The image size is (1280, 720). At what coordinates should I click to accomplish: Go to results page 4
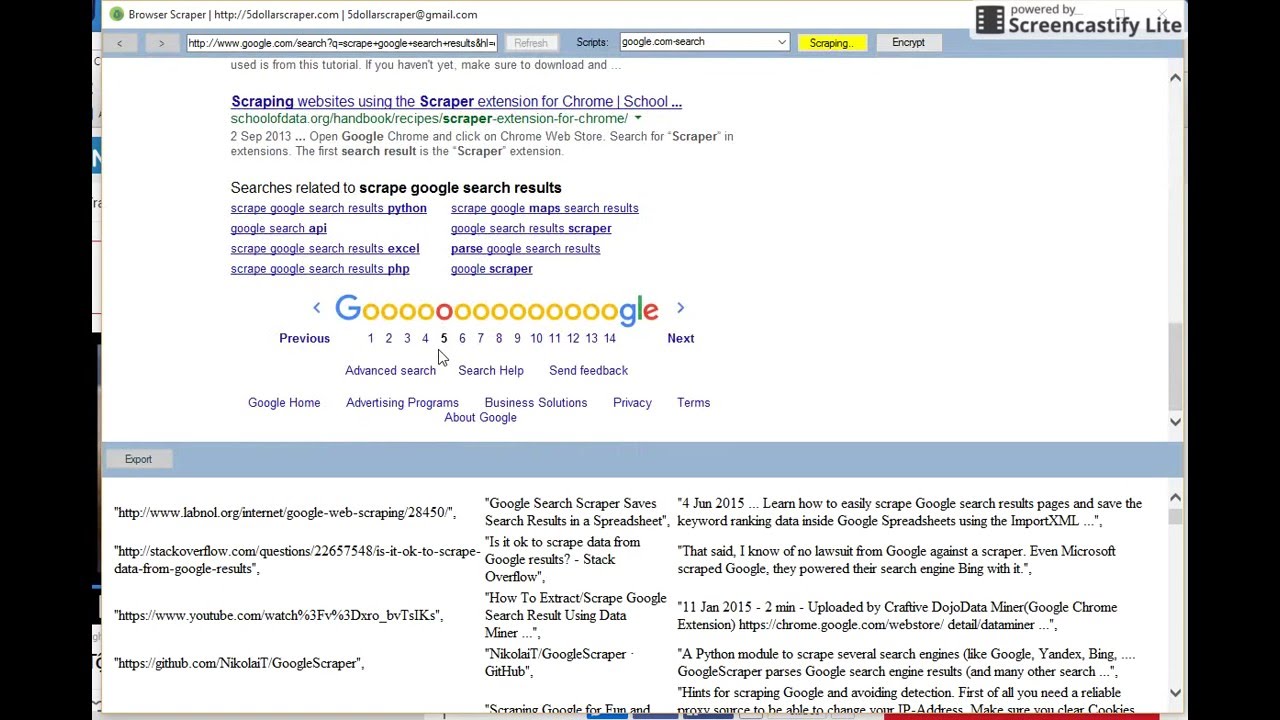tap(425, 338)
